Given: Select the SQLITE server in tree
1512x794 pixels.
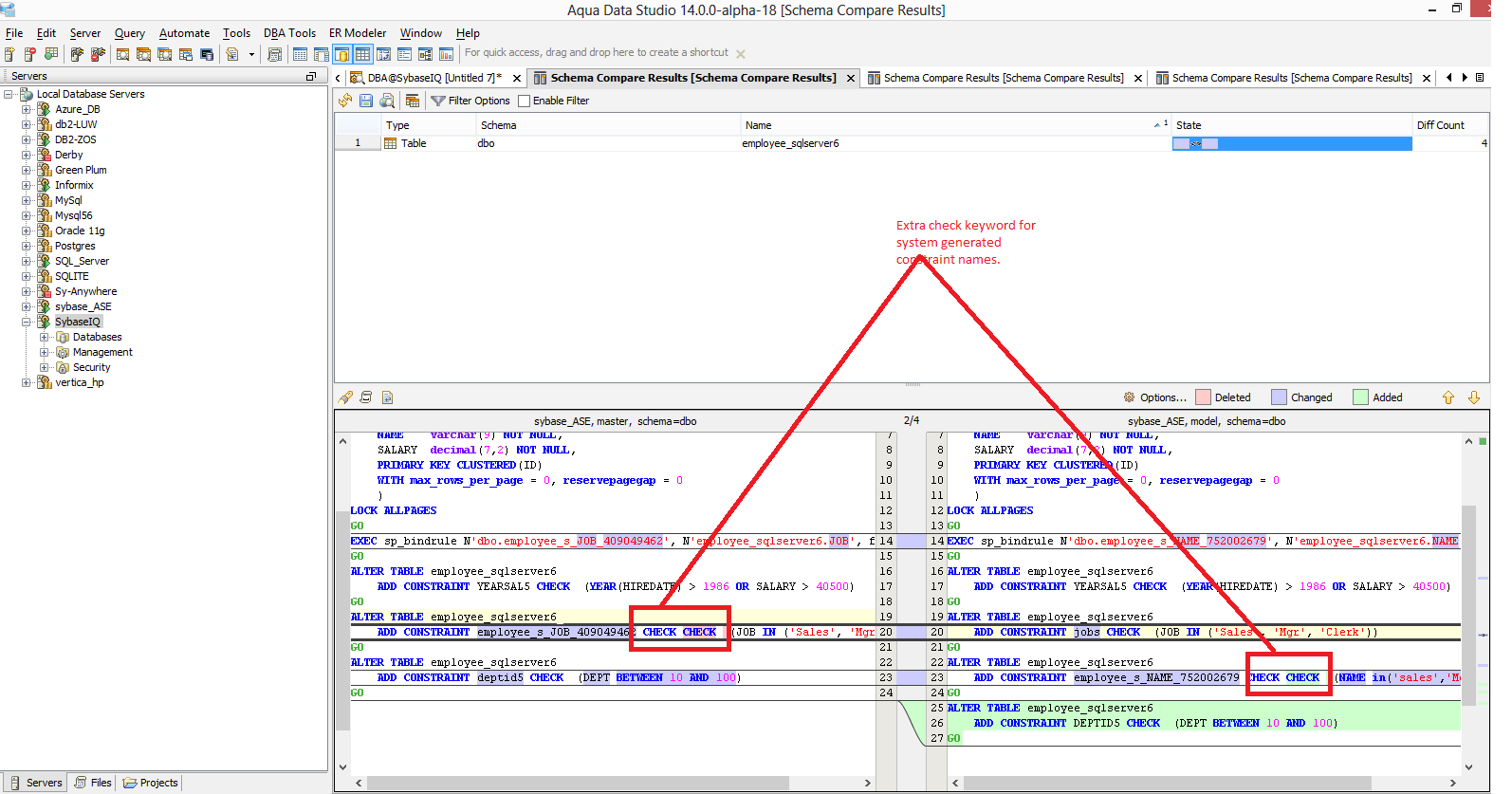Looking at the screenshot, I should [x=71, y=276].
